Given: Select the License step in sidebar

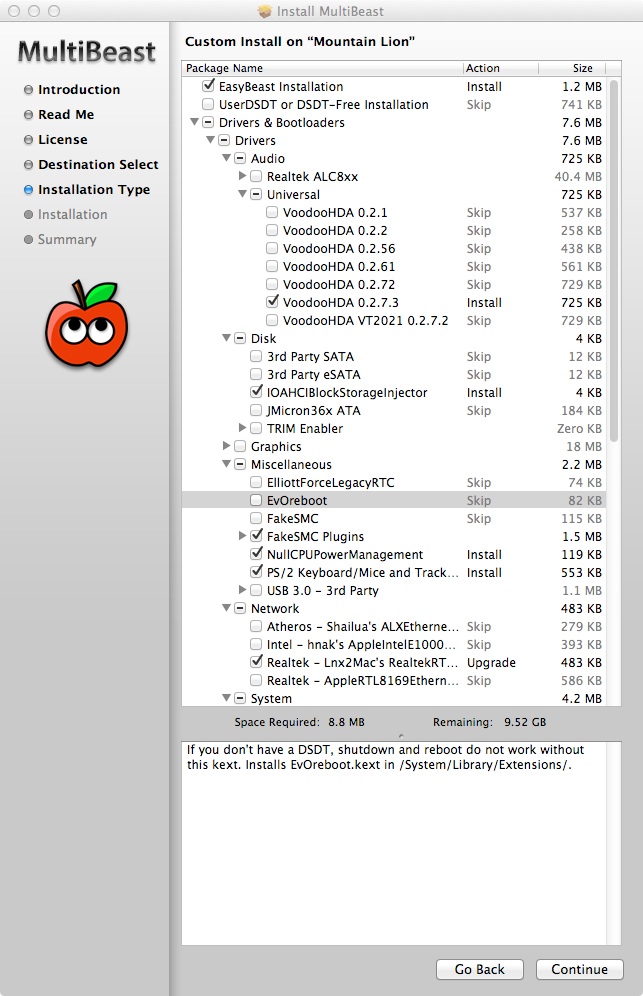Looking at the screenshot, I should tap(62, 139).
